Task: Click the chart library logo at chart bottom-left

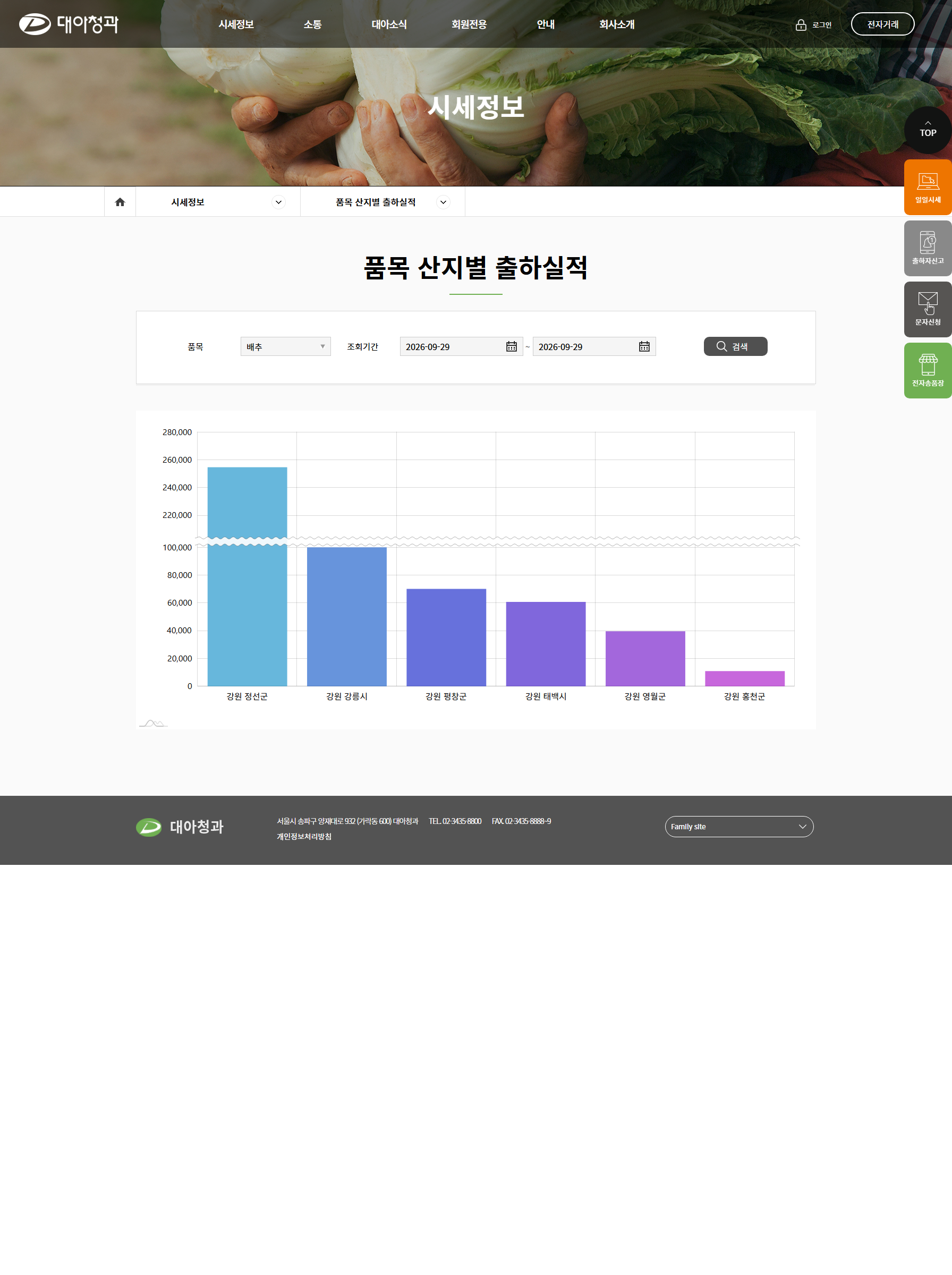Action: click(154, 723)
